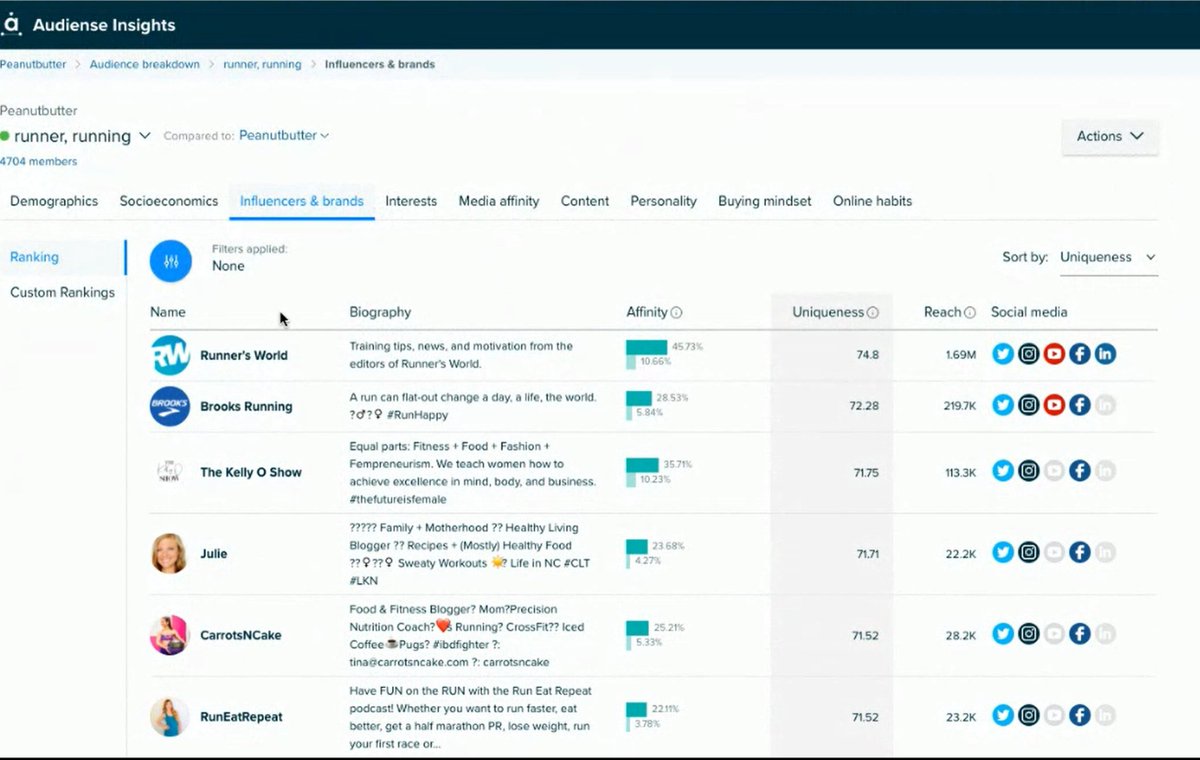Open Runner's World Facebook icon
Image resolution: width=1200 pixels, height=760 pixels.
point(1080,354)
